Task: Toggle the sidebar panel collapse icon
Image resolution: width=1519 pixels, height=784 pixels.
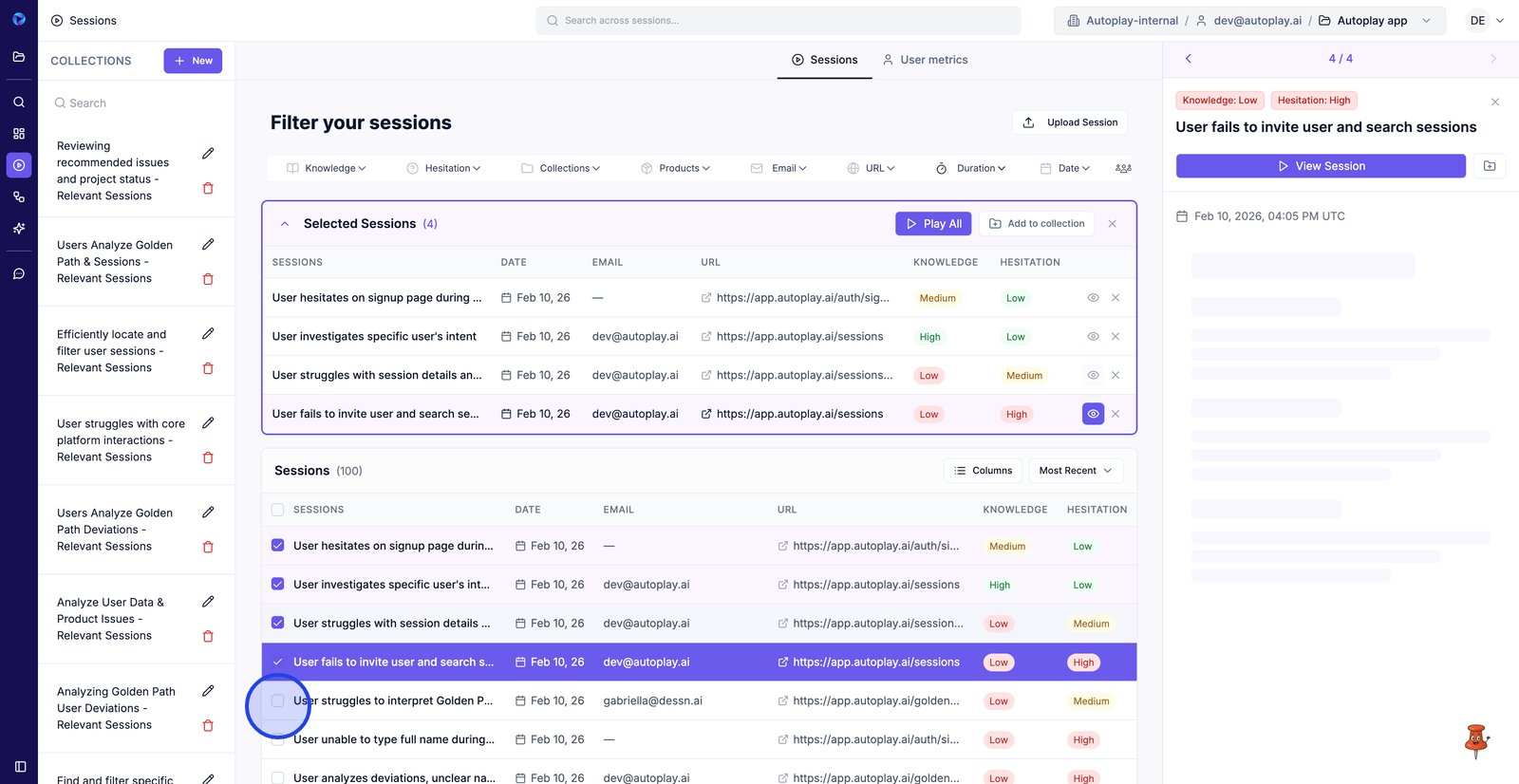Action: [x=20, y=766]
